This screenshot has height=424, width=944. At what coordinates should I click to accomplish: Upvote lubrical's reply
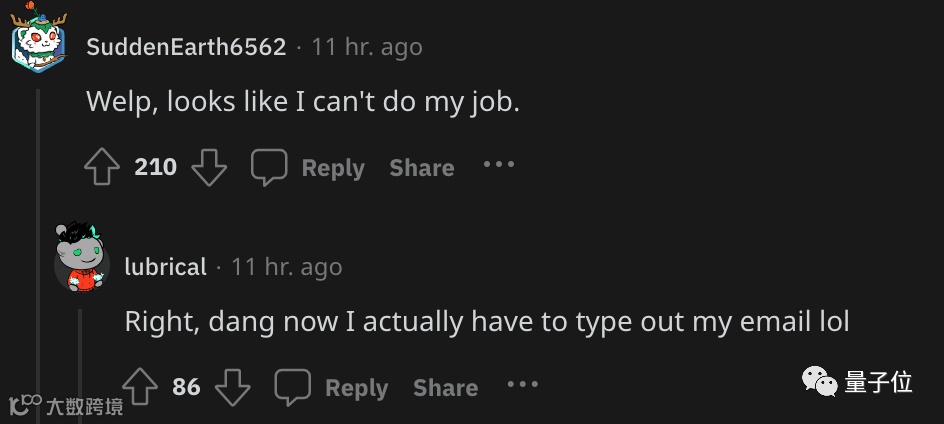tap(140, 387)
